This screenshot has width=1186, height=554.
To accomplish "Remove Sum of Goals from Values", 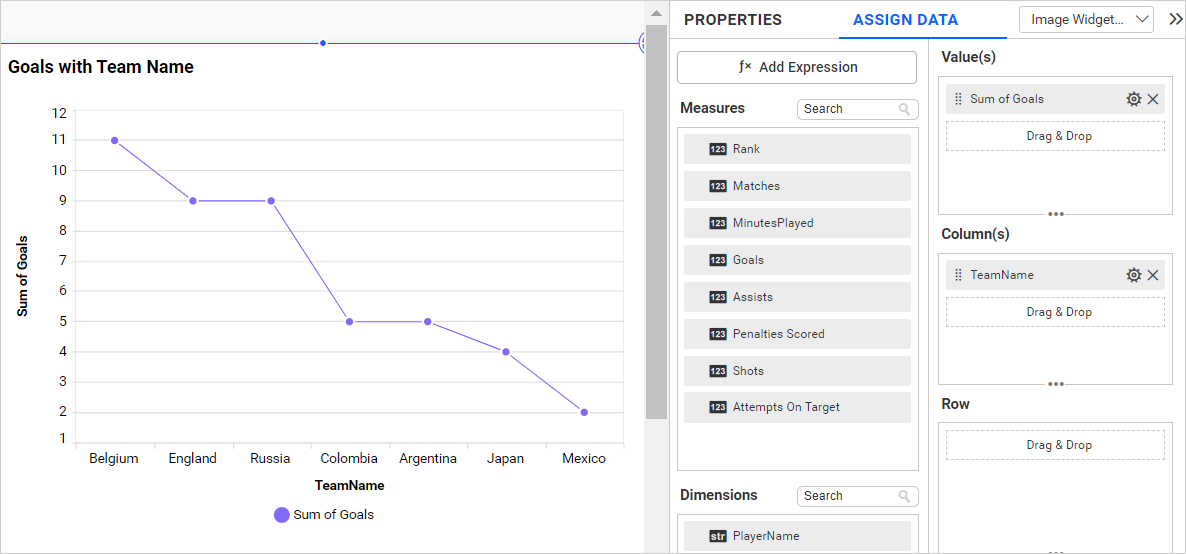I will click(1153, 99).
